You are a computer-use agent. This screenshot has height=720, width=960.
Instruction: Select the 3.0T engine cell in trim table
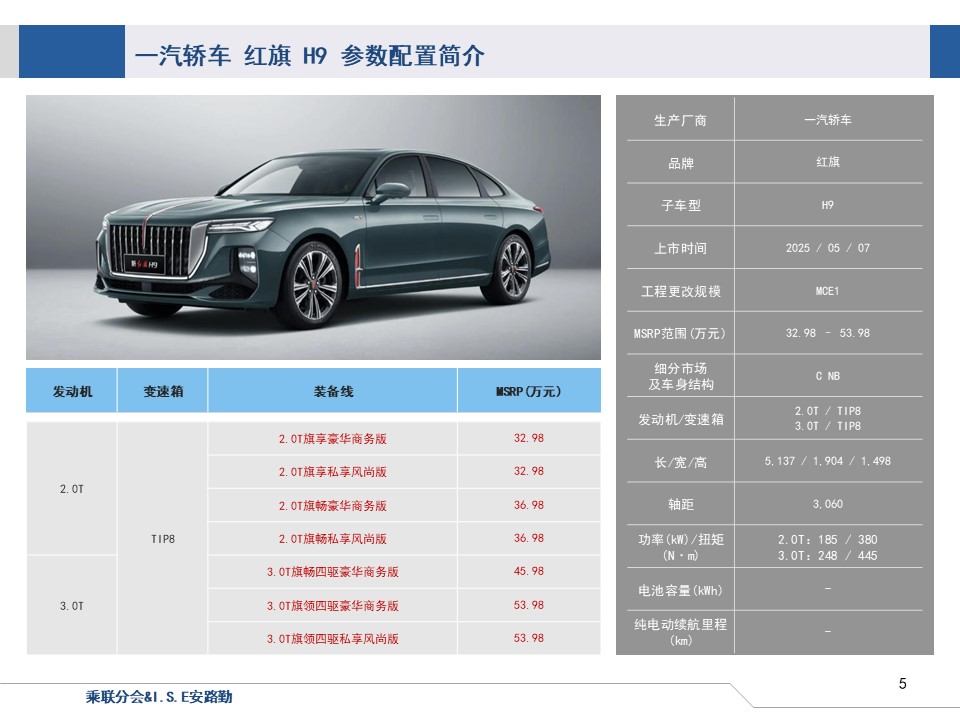(72, 606)
